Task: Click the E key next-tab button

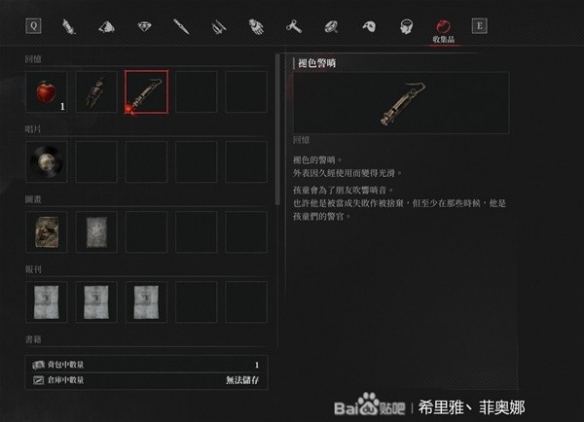Action: (479, 26)
